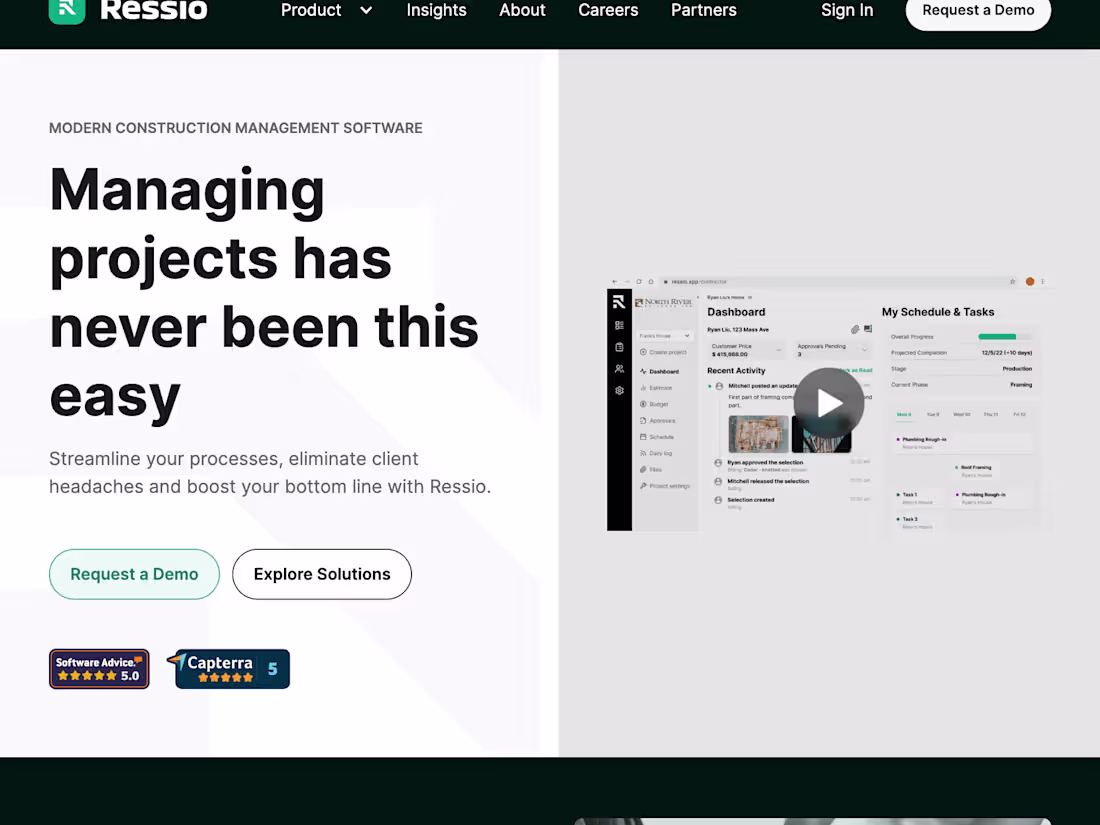1100x825 pixels.
Task: Expand the Customer Price chevron
Action: (x=778, y=349)
